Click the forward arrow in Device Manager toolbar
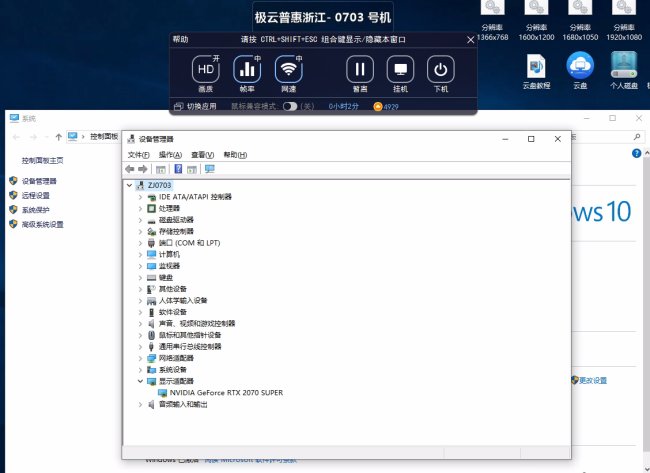The width and height of the screenshot is (650, 473). (x=143, y=169)
